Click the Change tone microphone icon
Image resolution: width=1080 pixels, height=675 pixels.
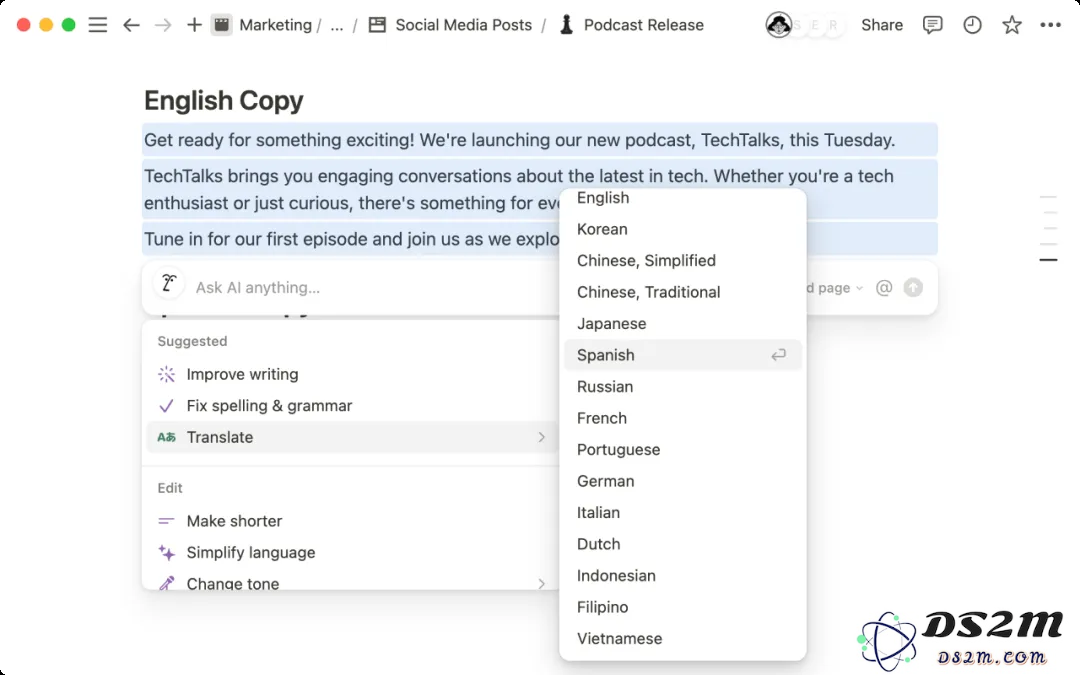pos(167,583)
